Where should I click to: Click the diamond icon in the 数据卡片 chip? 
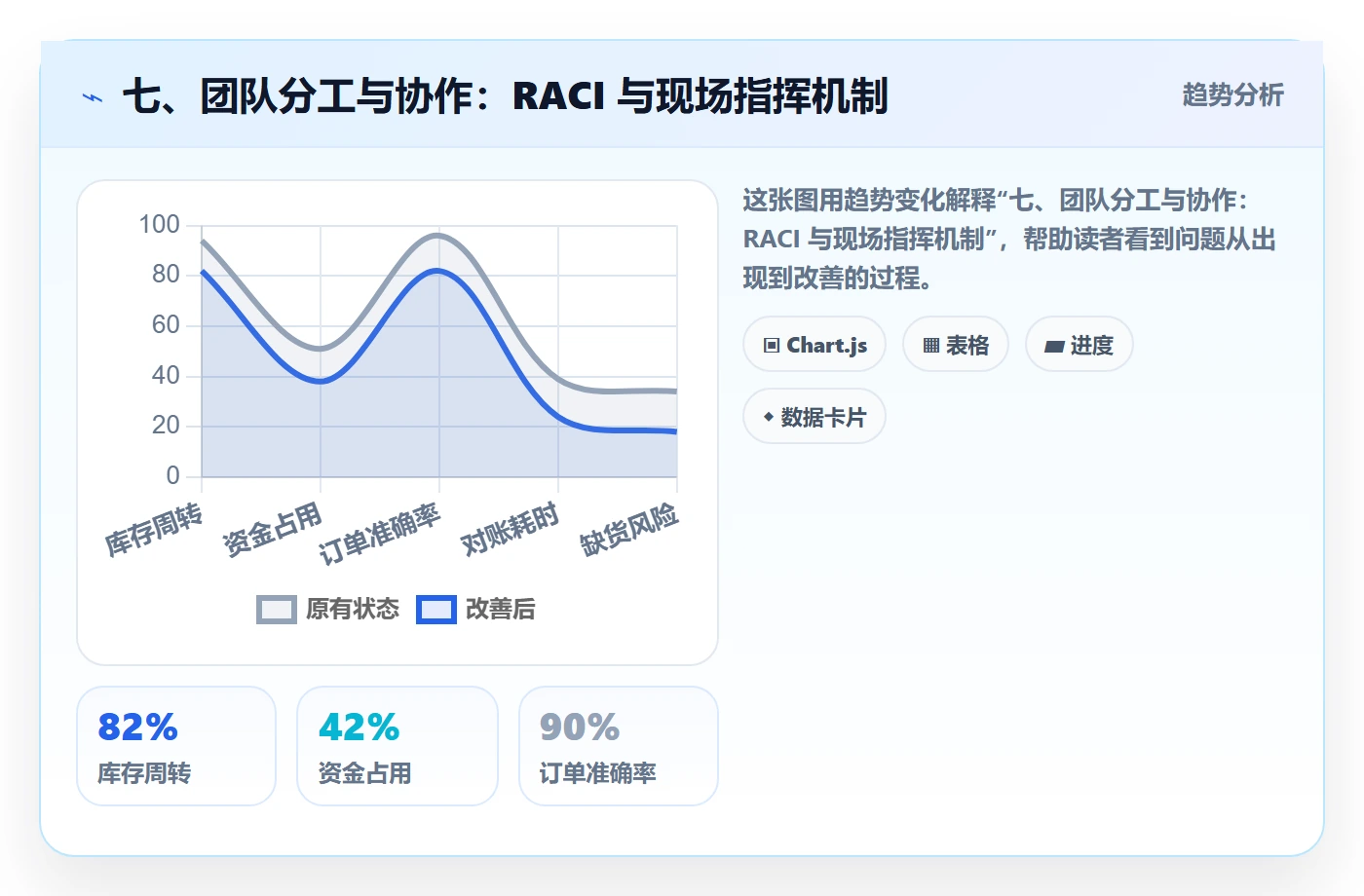[x=769, y=417]
